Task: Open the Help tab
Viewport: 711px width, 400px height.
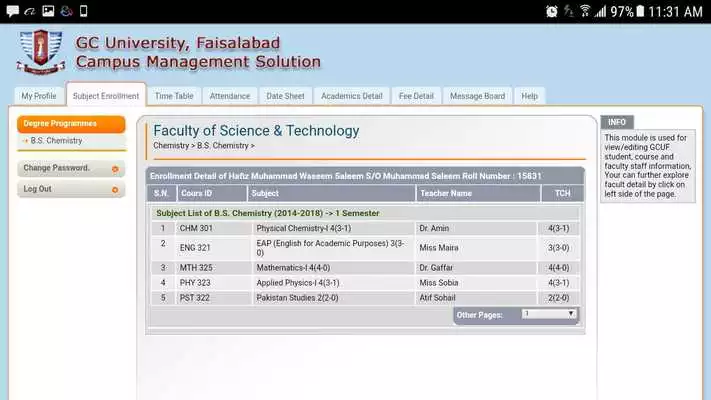Action: [x=529, y=96]
